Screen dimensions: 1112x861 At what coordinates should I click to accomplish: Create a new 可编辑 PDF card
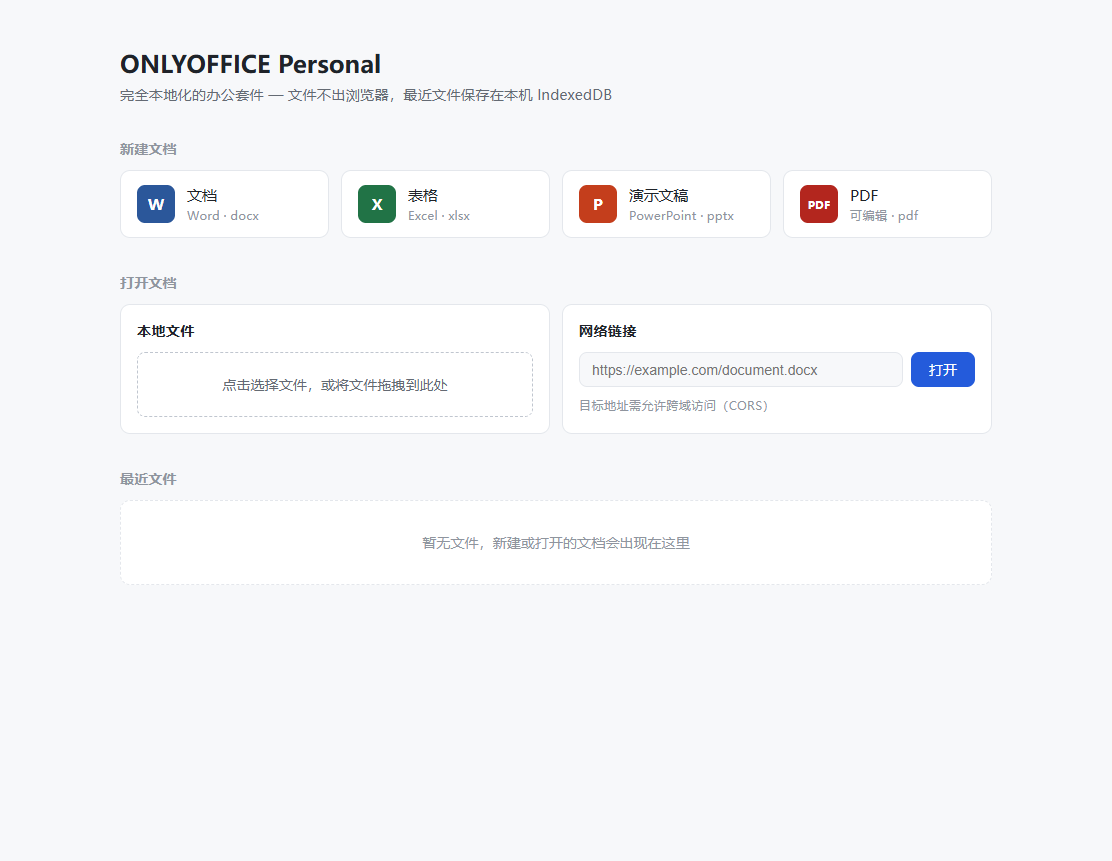point(887,204)
